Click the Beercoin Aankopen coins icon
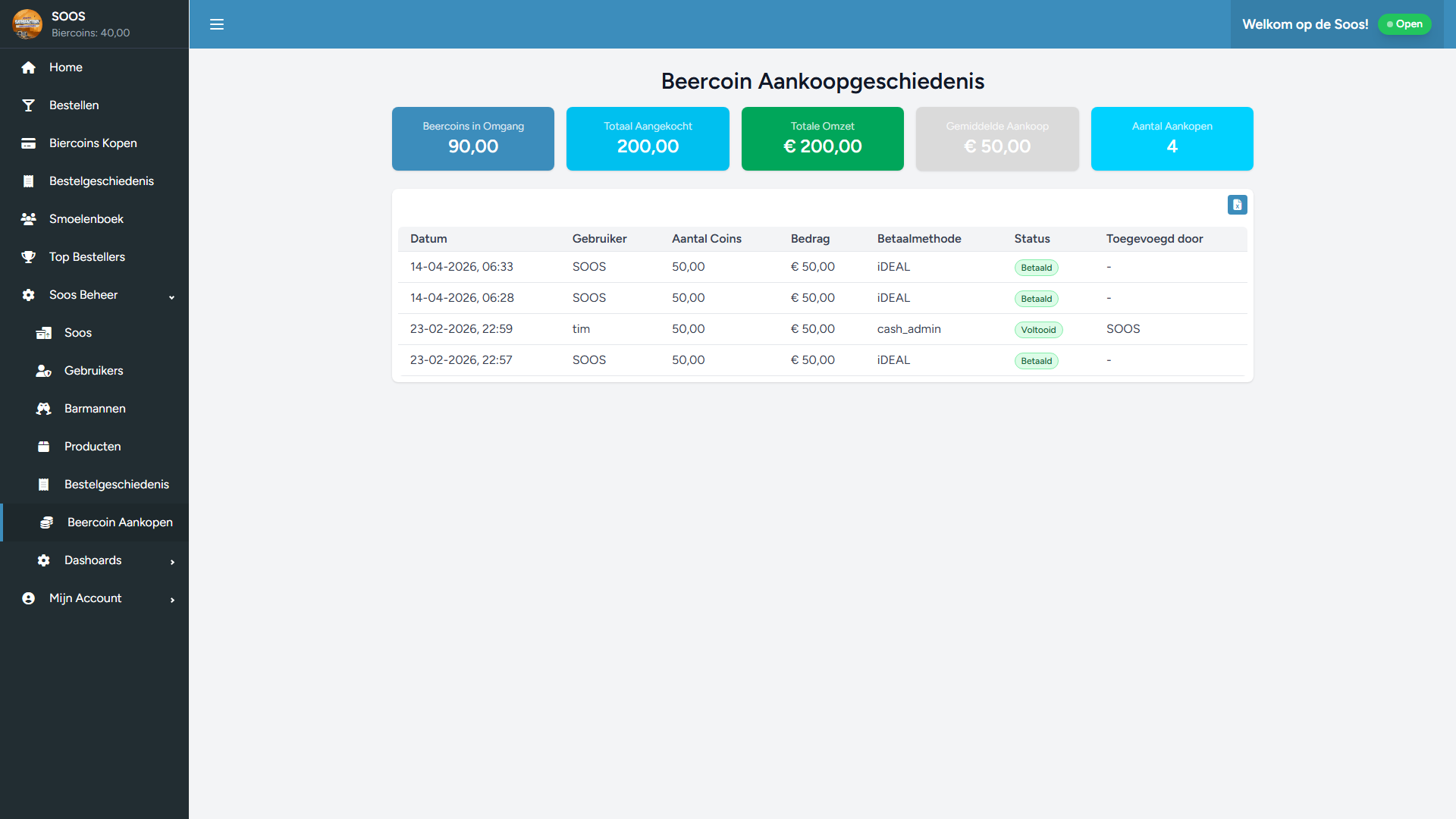The image size is (1456, 819). (x=46, y=522)
